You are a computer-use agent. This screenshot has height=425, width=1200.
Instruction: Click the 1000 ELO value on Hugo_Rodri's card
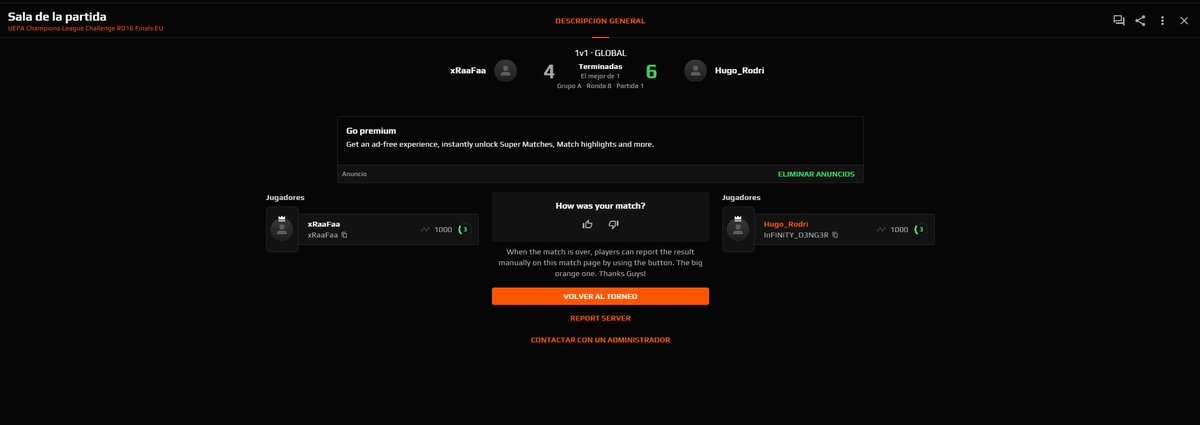click(899, 230)
